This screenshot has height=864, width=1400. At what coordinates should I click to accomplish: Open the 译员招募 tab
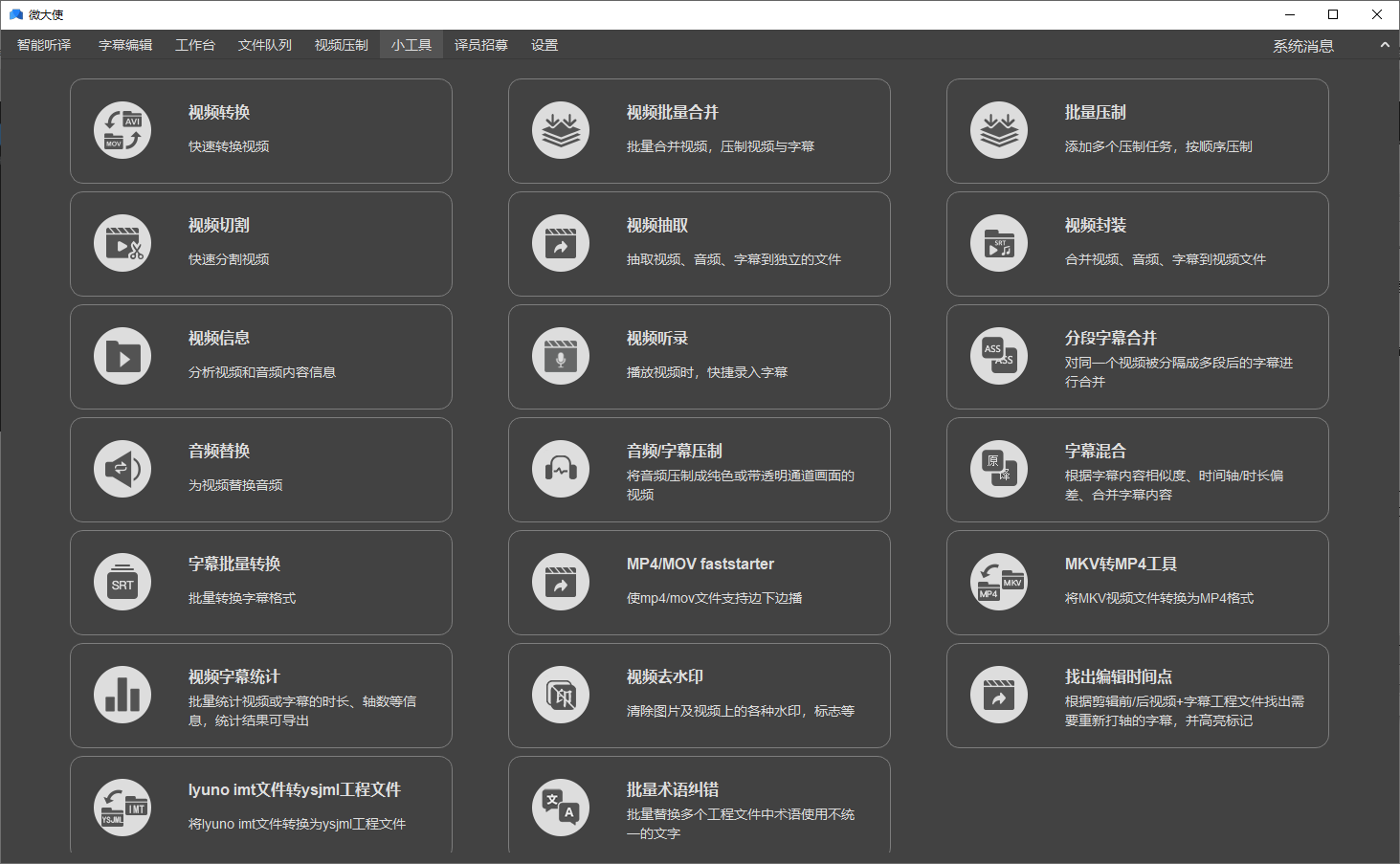pyautogui.click(x=481, y=45)
